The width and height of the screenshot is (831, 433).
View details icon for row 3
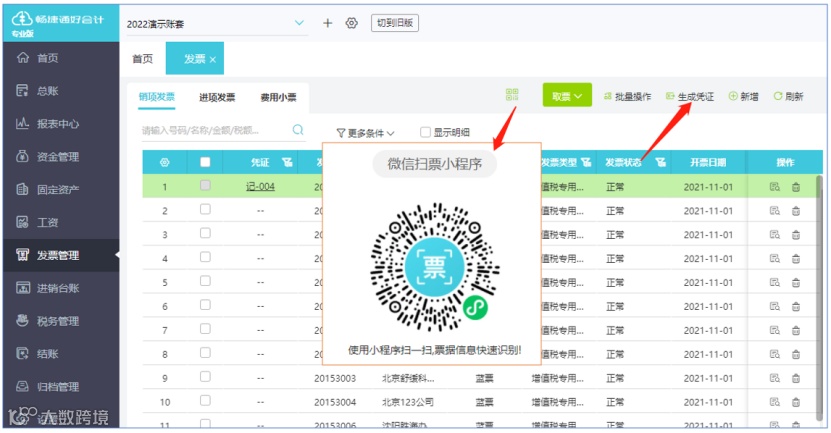(x=775, y=234)
